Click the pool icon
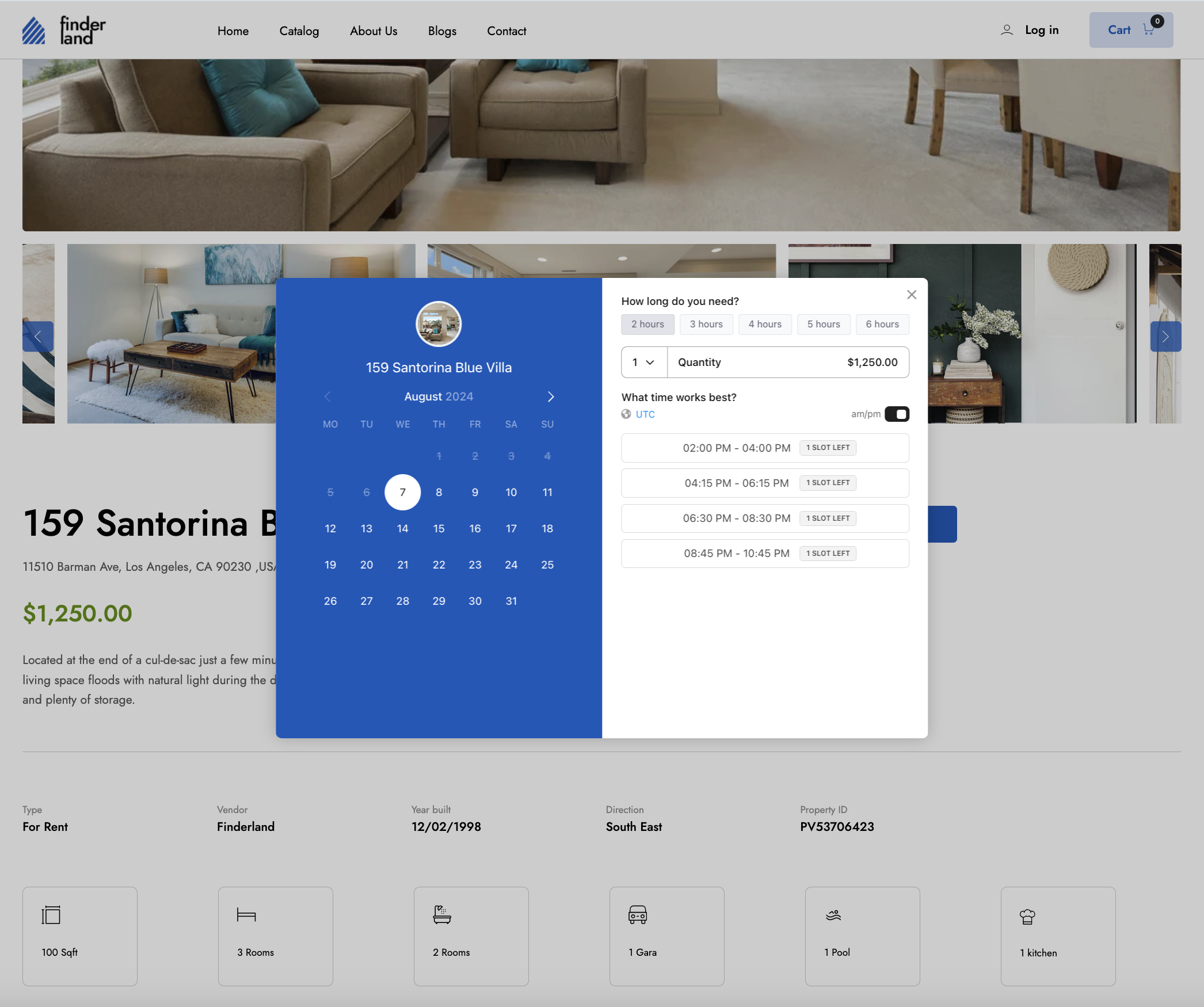This screenshot has width=1204, height=1007. click(x=833, y=915)
